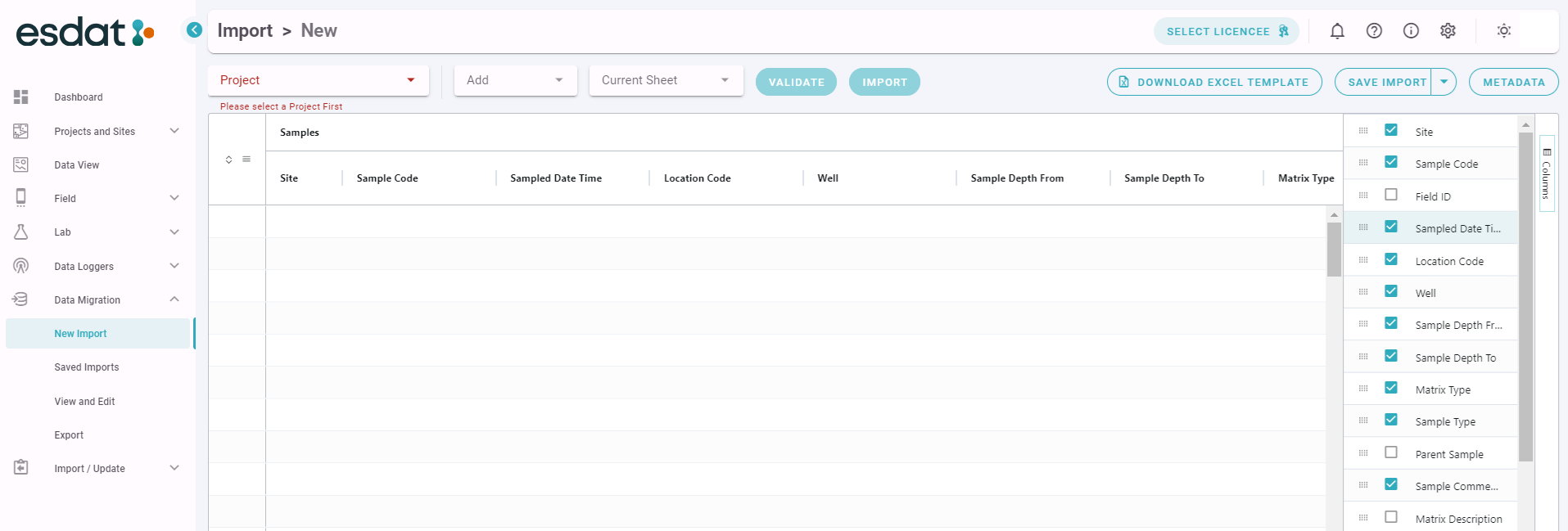Click the Projects and Sites map icon
Image resolution: width=1568 pixels, height=531 pixels.
(21, 131)
